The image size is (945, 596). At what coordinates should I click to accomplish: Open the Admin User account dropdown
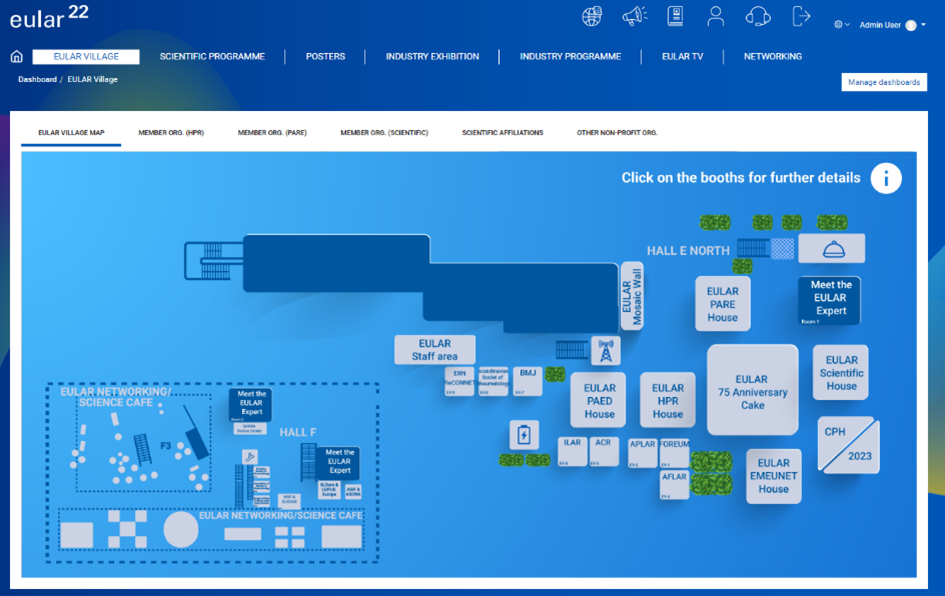click(x=892, y=25)
